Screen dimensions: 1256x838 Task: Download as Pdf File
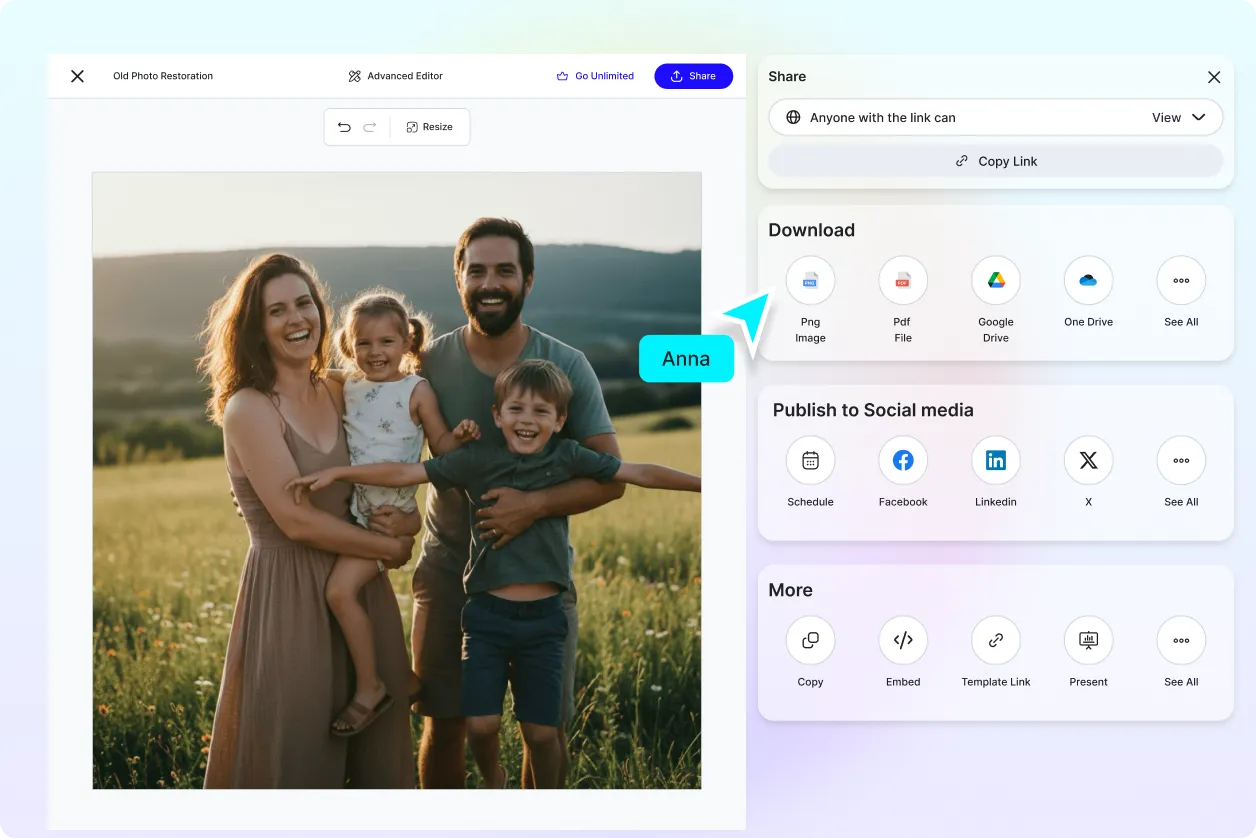(903, 281)
